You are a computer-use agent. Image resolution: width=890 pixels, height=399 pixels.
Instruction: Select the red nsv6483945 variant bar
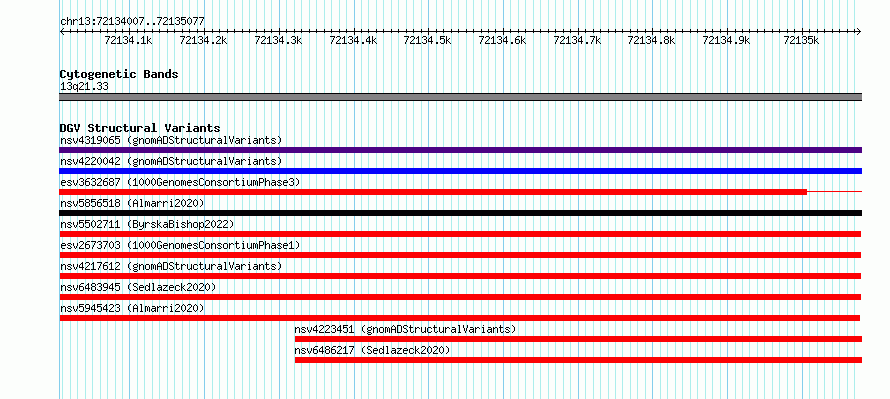click(460, 297)
